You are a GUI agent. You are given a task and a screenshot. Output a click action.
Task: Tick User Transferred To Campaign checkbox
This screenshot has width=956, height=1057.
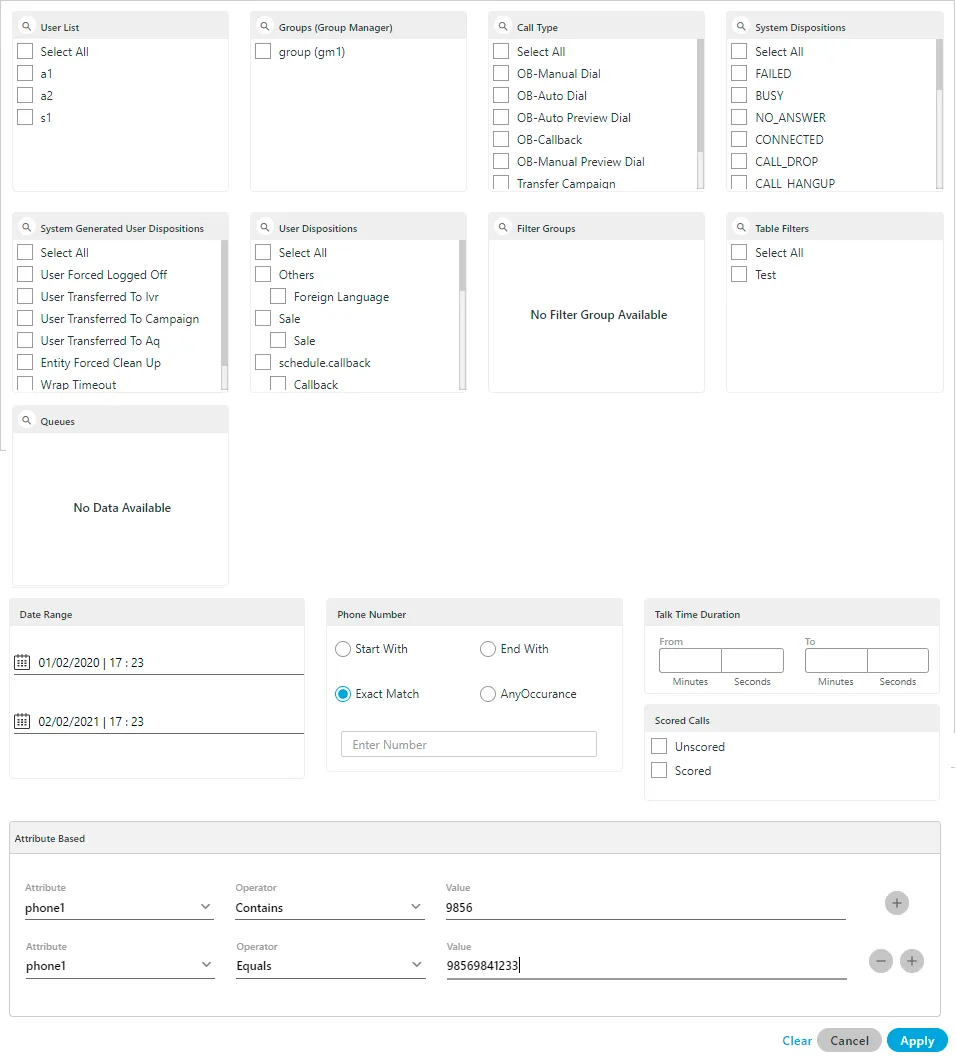tap(25, 318)
